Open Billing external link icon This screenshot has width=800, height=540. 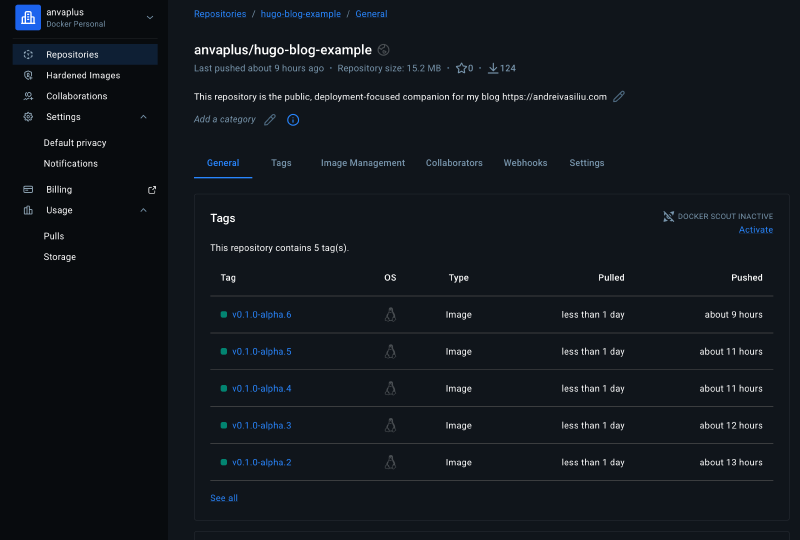pyautogui.click(x=152, y=190)
